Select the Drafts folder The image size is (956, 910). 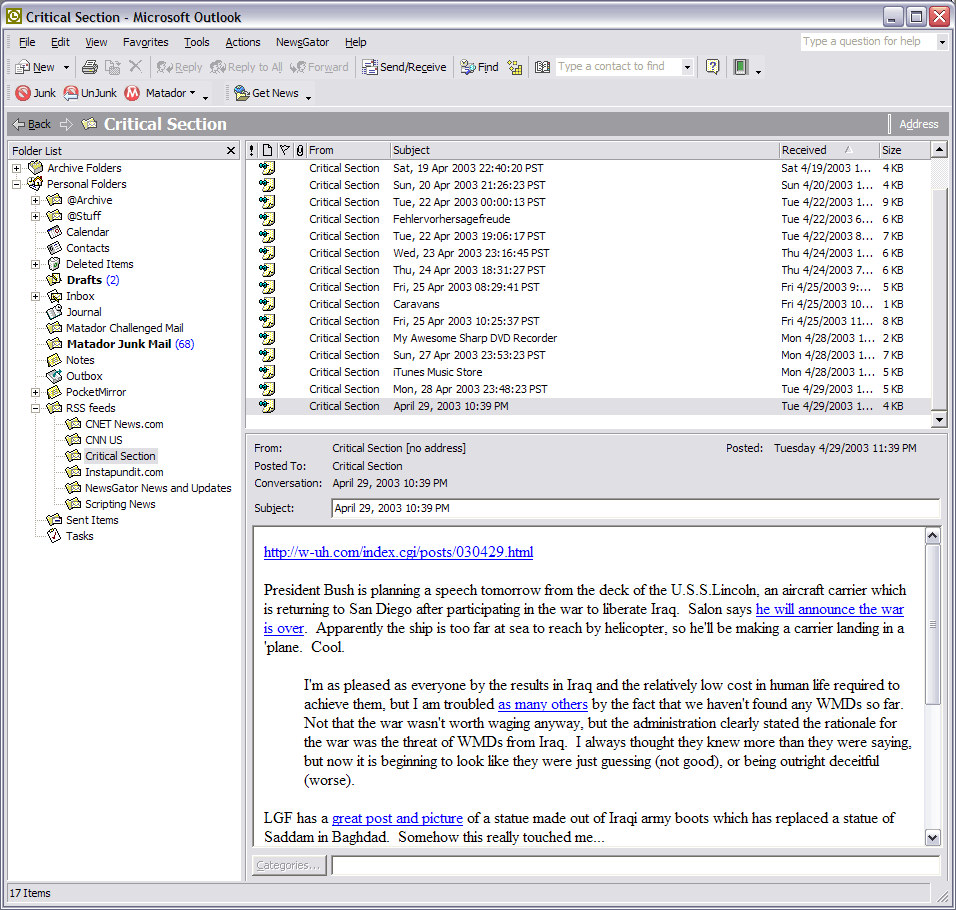[84, 280]
